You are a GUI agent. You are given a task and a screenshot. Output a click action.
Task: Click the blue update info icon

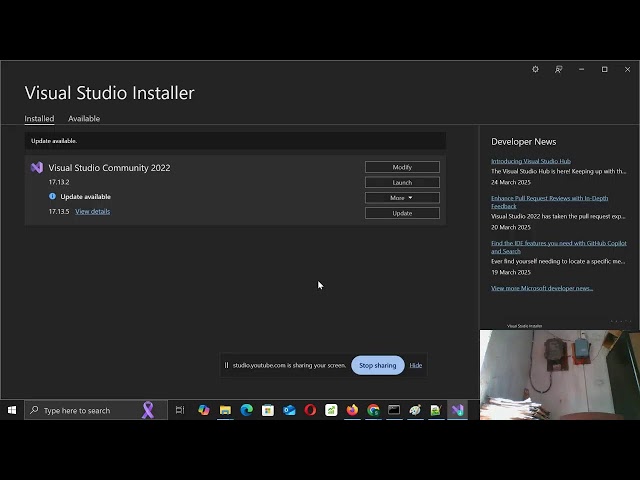[52, 196]
